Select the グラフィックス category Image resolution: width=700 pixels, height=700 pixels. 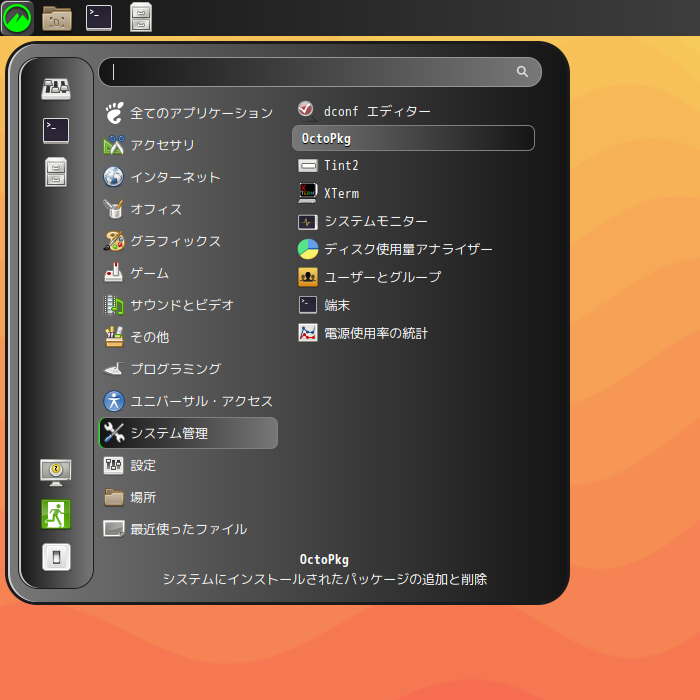point(188,241)
